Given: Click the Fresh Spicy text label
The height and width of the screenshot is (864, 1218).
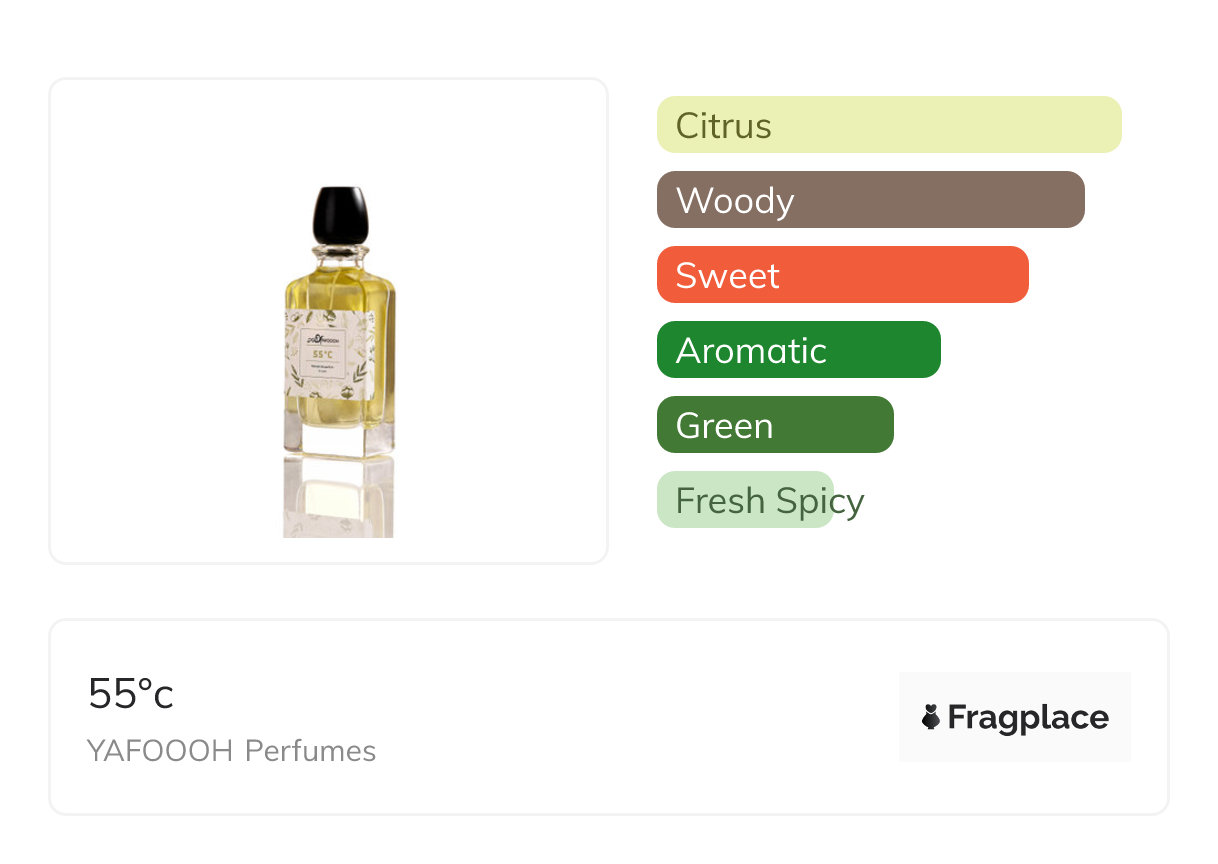Looking at the screenshot, I should 769,501.
